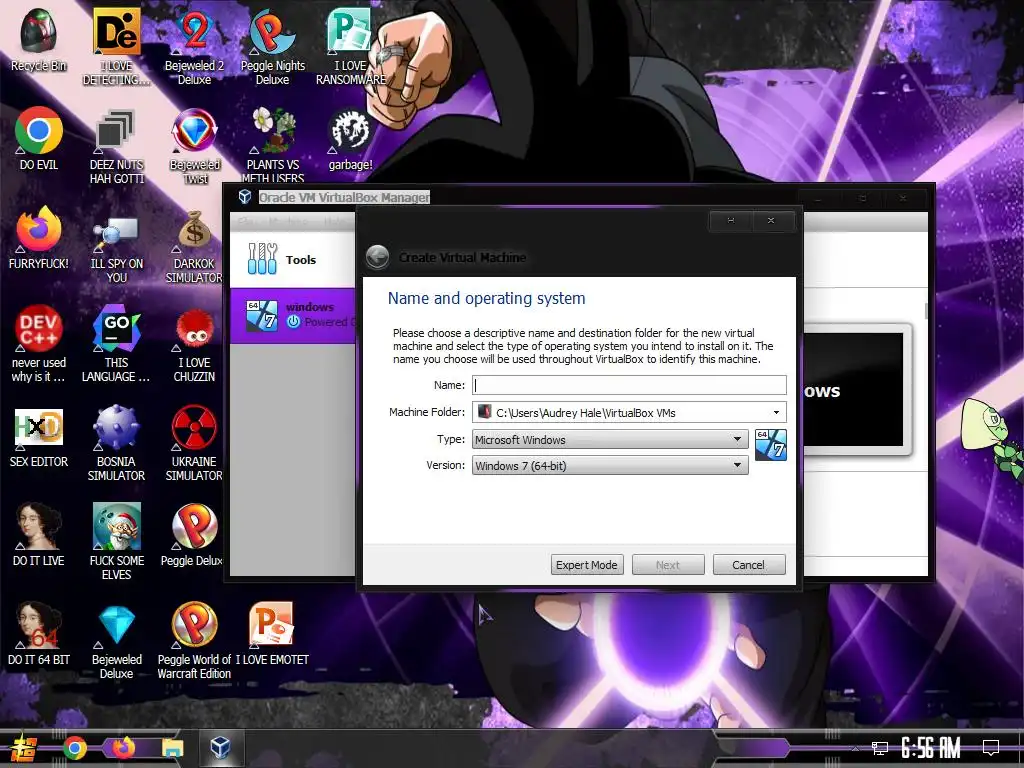Cancel the Create Virtual Machine wizard

click(x=748, y=565)
